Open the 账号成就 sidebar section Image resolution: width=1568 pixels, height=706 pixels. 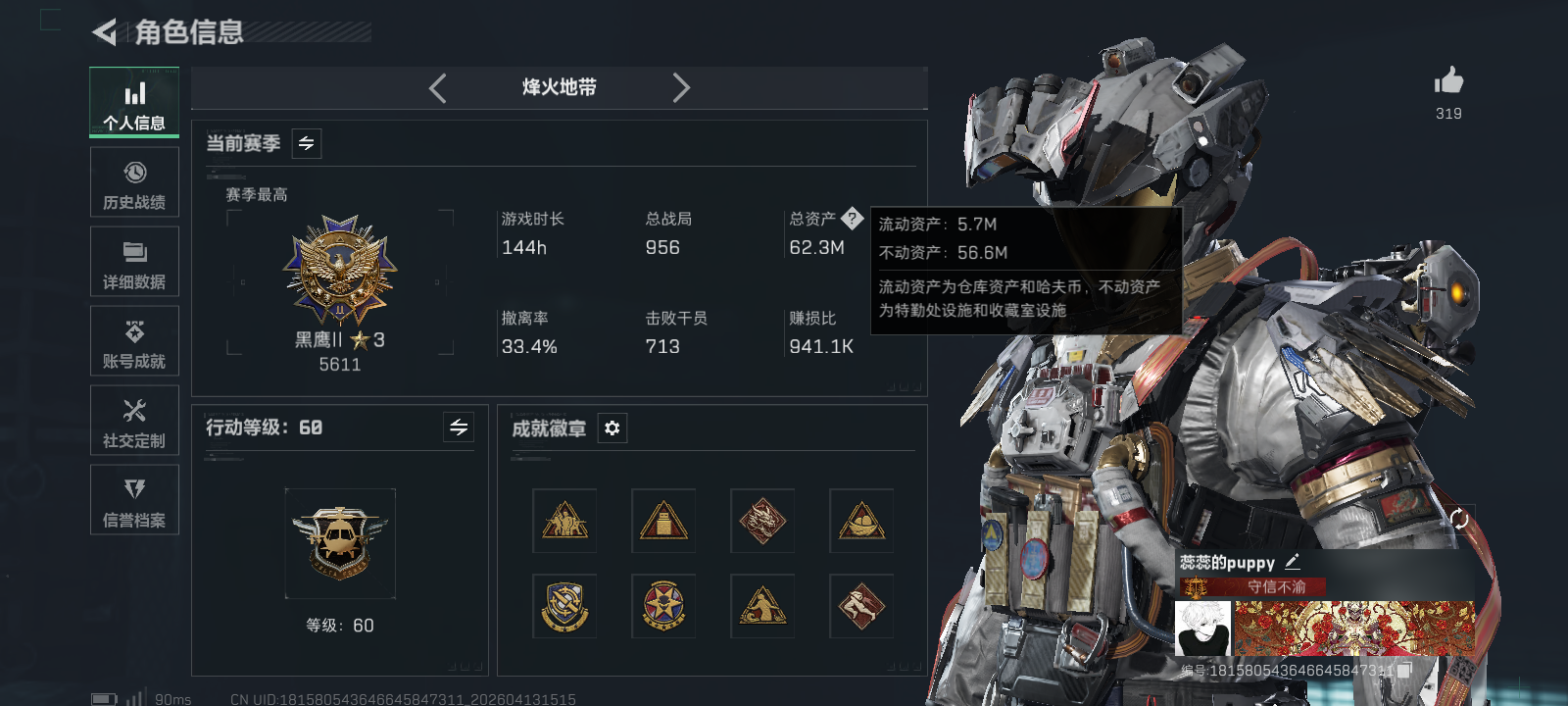click(x=134, y=341)
